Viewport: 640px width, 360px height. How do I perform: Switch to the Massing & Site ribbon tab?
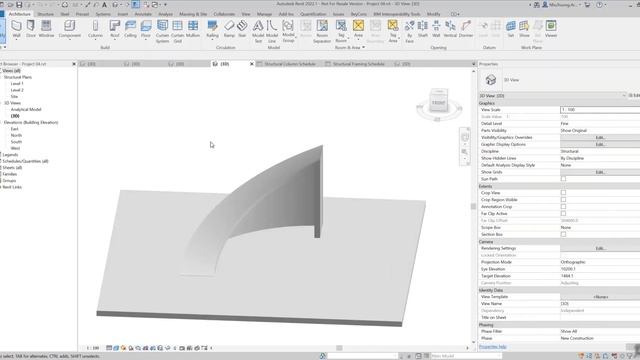[x=193, y=14]
